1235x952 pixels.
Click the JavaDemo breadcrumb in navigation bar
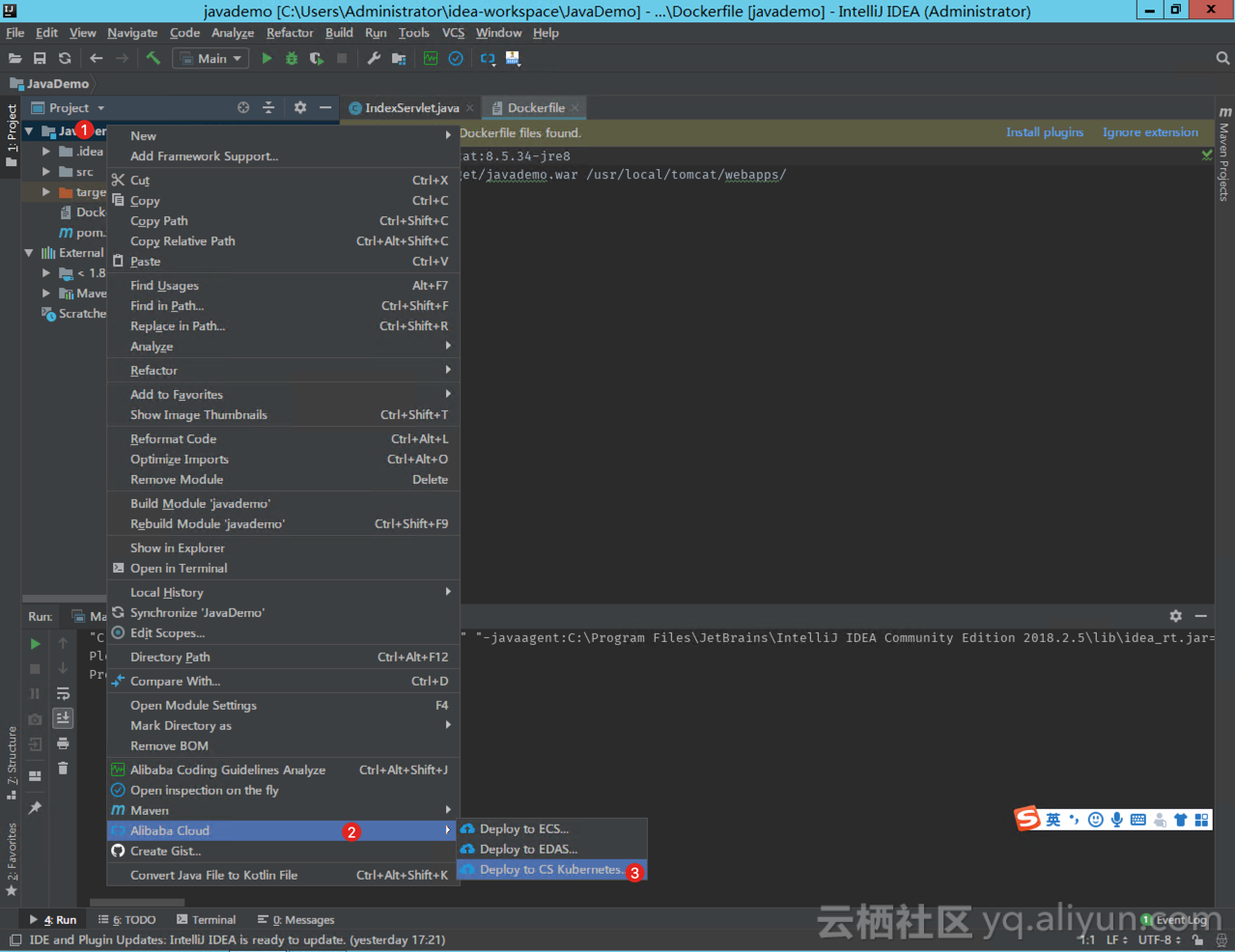49,84
